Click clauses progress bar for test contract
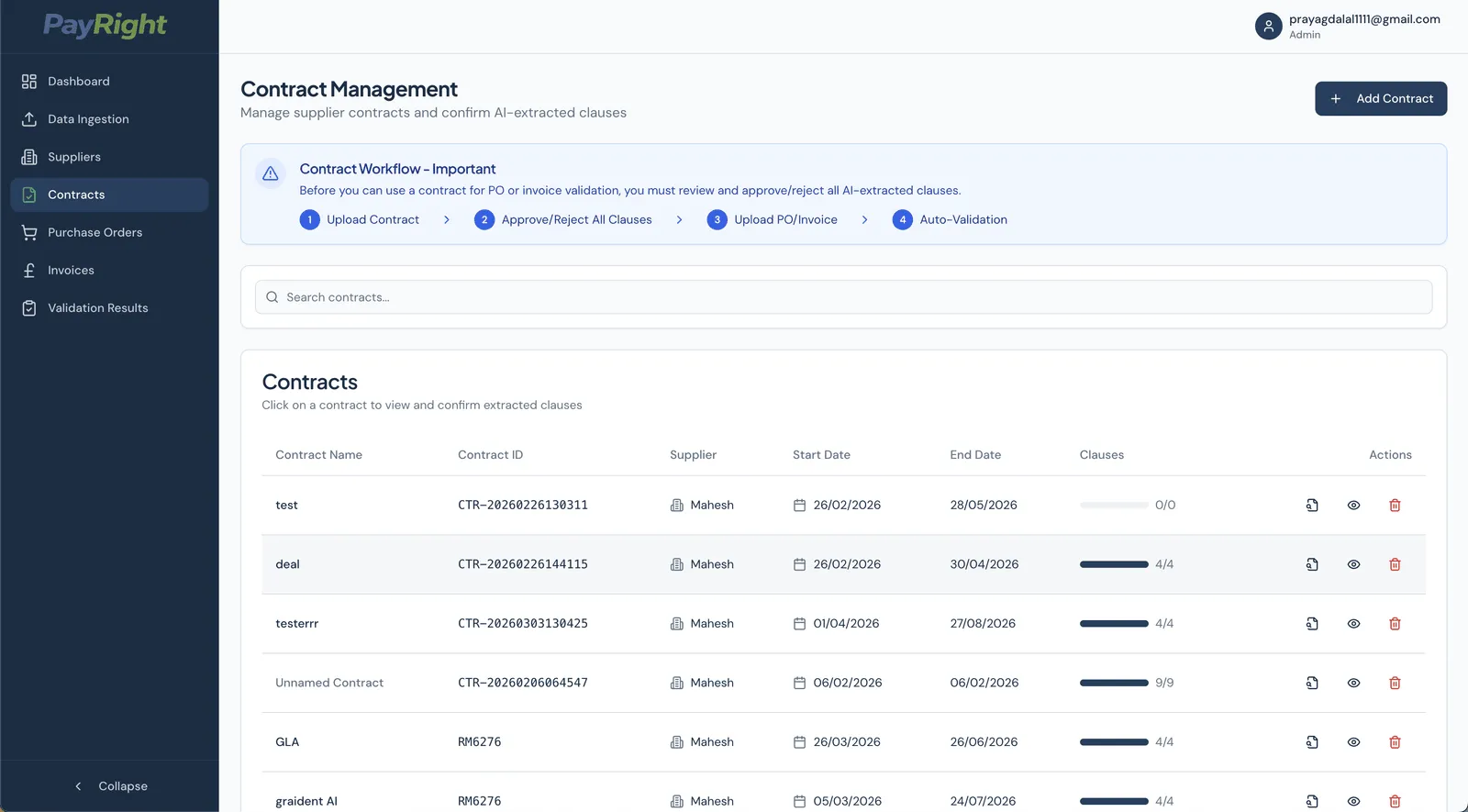 coord(1114,506)
